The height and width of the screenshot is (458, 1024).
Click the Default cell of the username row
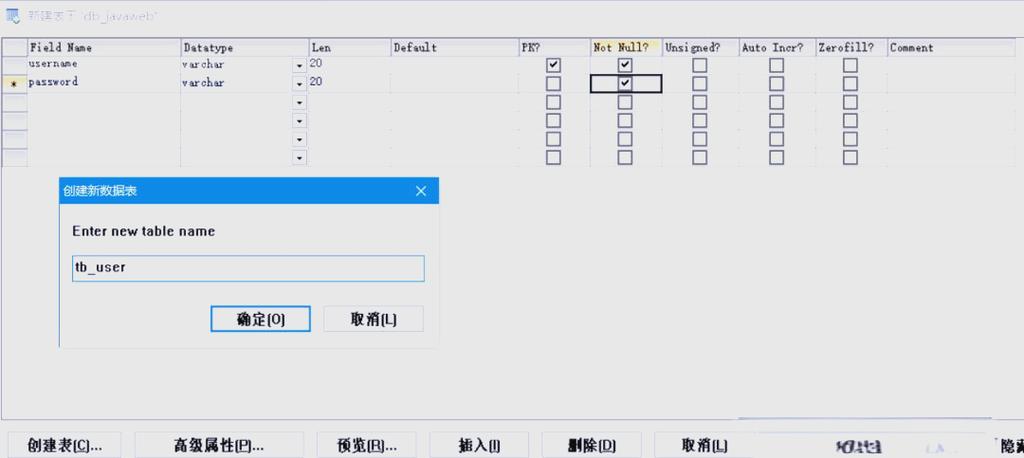pos(454,65)
